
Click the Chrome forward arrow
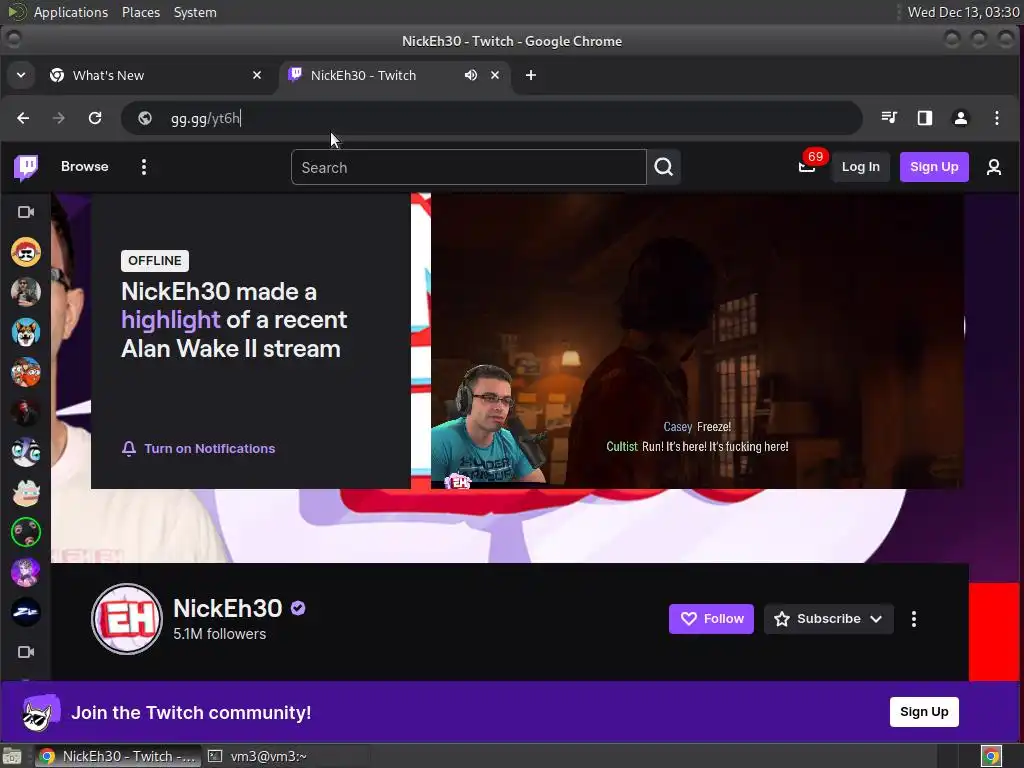click(59, 118)
